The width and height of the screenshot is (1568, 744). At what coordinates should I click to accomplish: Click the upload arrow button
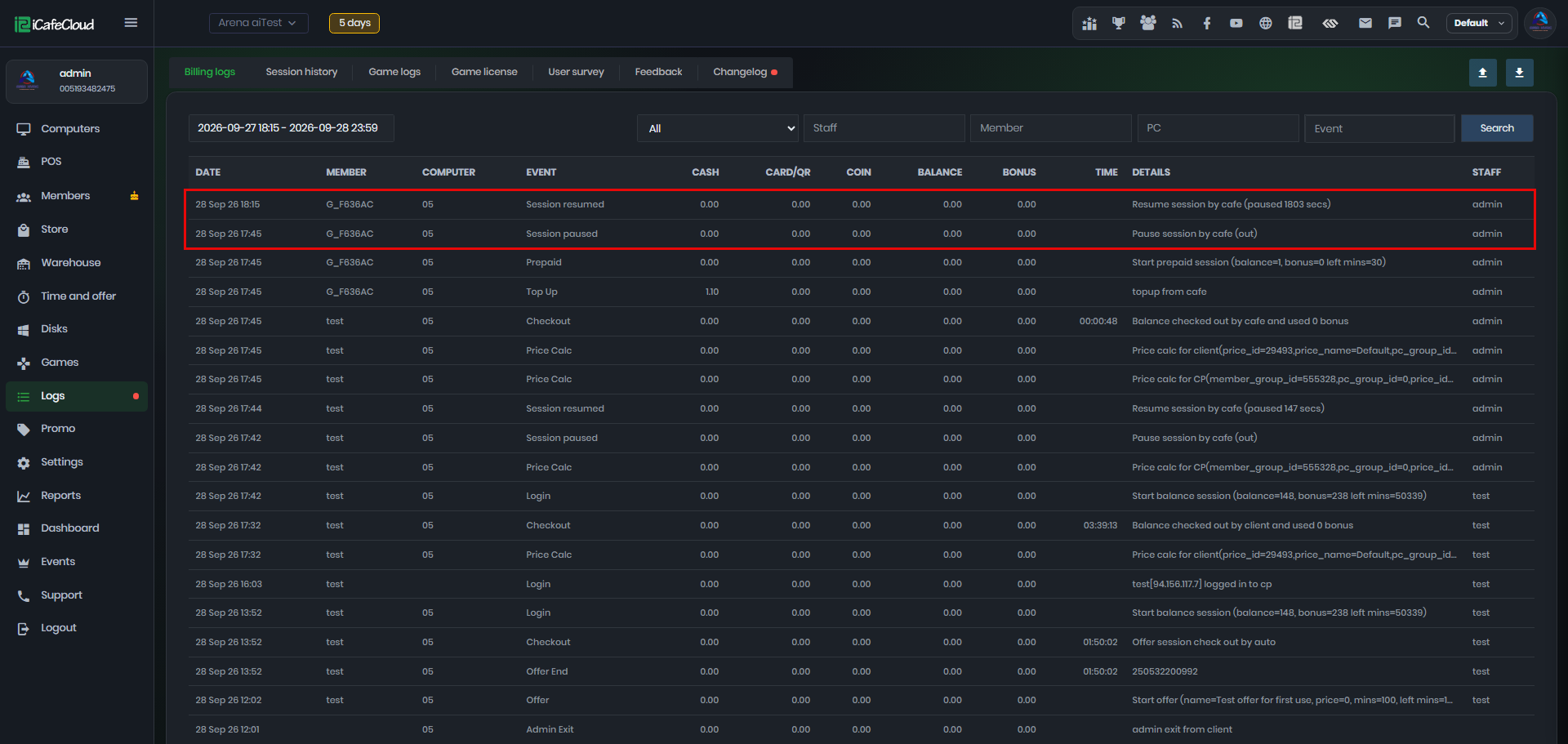(1482, 73)
